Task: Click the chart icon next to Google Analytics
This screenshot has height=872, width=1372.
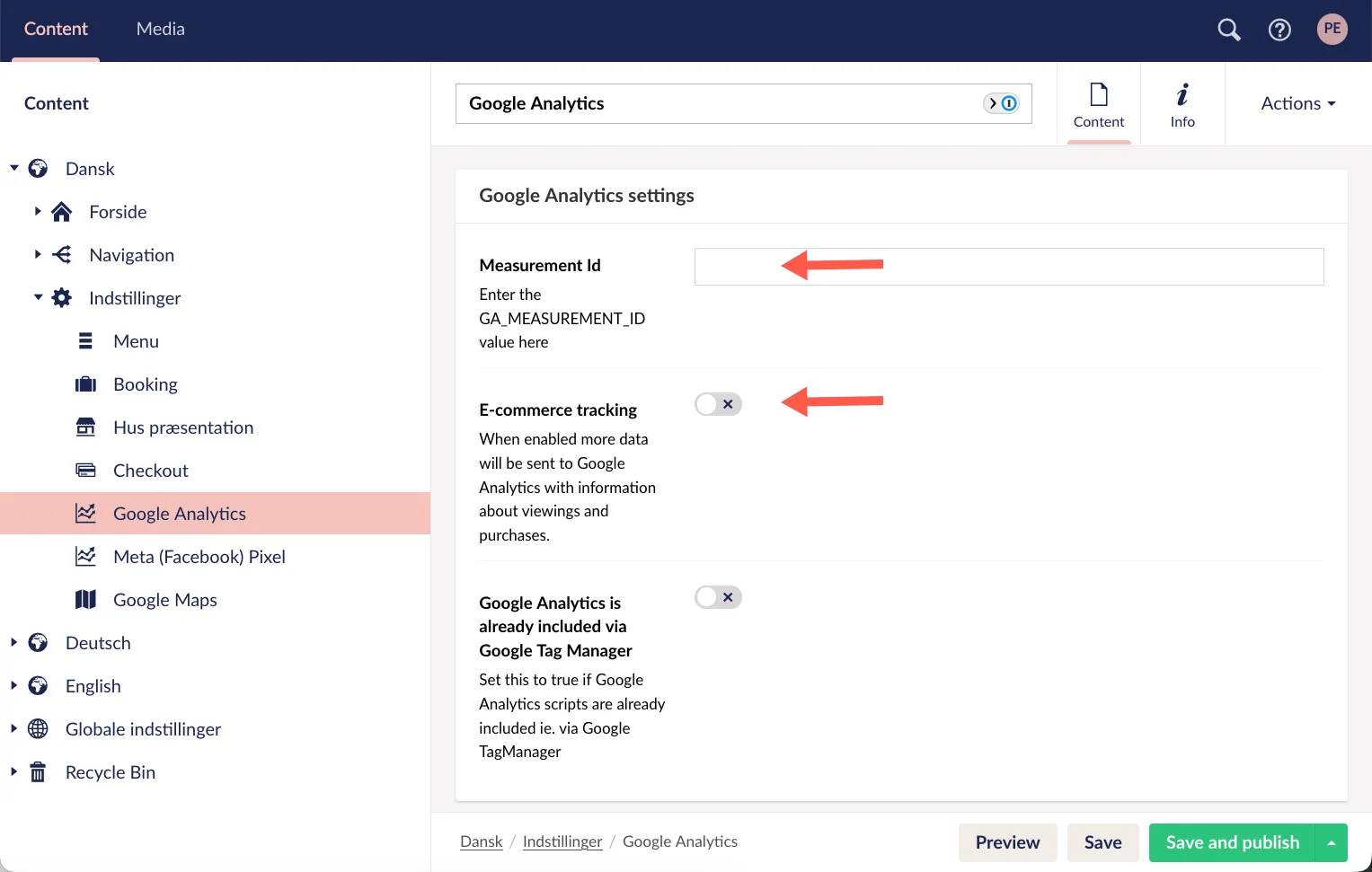Action: pos(85,513)
